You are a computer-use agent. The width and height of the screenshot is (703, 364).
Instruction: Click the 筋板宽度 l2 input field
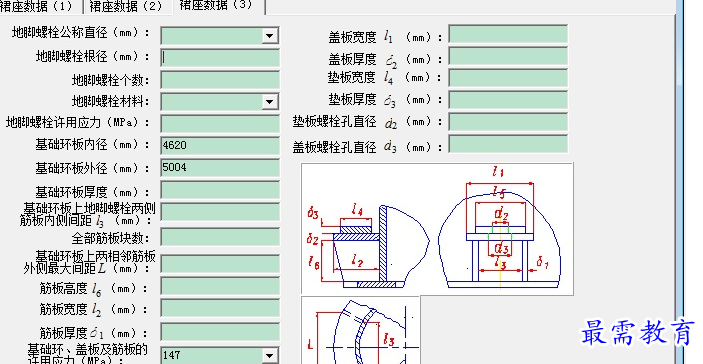click(x=220, y=308)
